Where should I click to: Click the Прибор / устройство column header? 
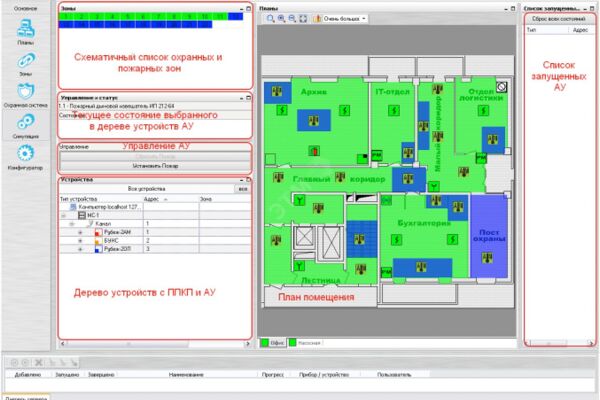click(x=324, y=375)
